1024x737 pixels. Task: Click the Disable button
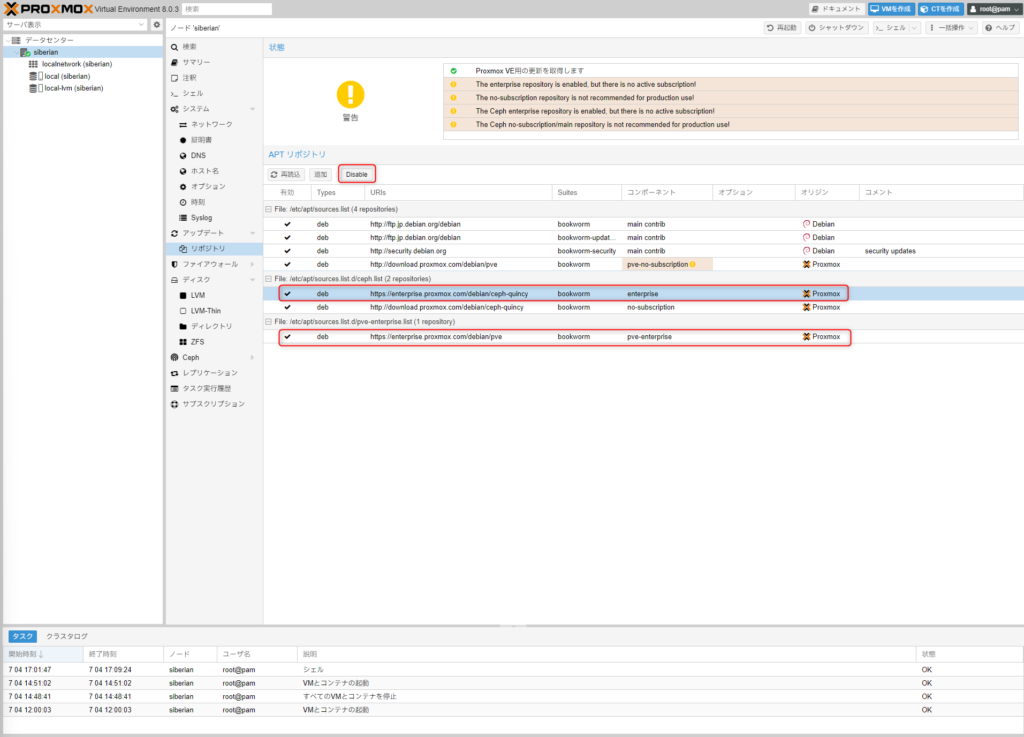(x=357, y=174)
